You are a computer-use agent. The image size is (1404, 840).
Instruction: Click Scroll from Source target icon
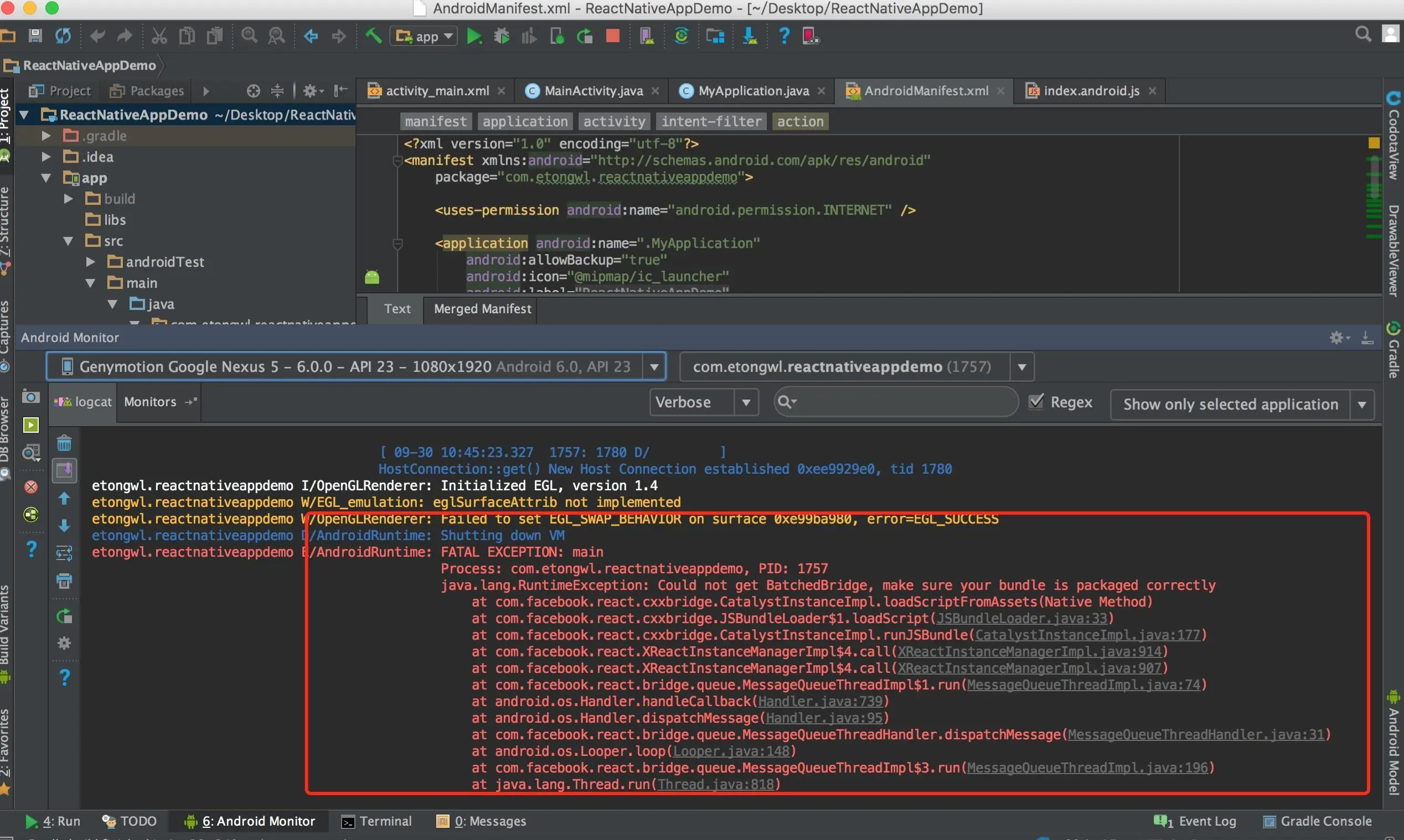point(253,91)
